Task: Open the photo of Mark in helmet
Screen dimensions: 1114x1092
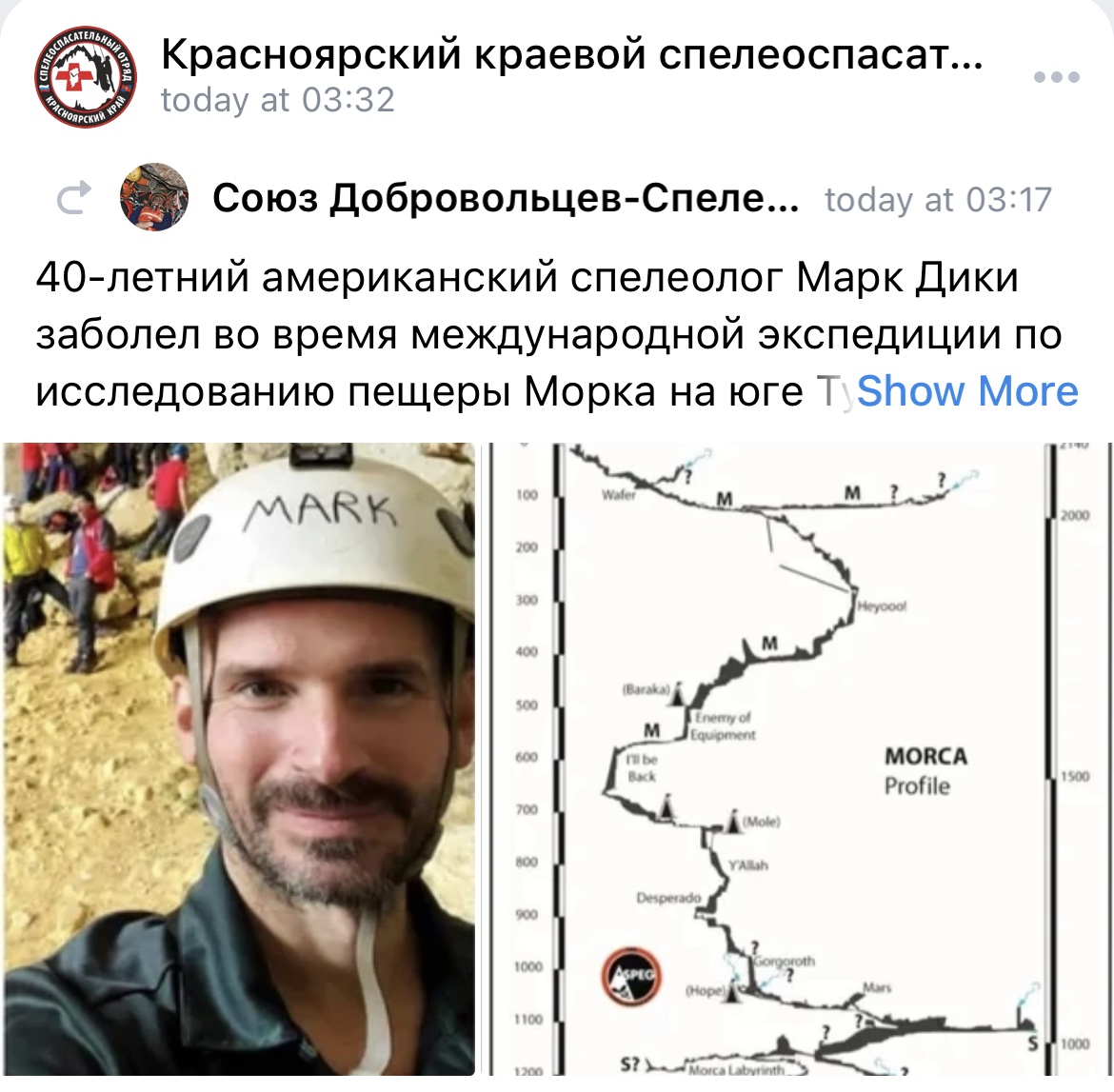Action: 239,759
